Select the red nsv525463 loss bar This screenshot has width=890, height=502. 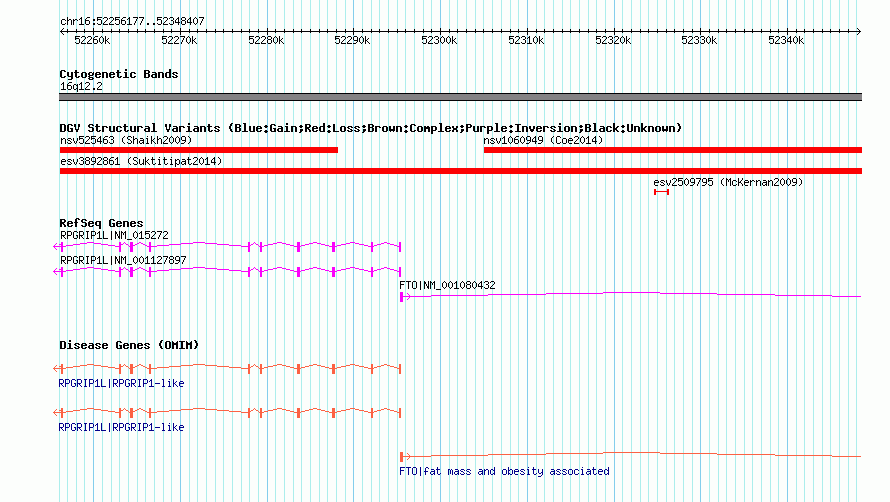click(x=199, y=150)
